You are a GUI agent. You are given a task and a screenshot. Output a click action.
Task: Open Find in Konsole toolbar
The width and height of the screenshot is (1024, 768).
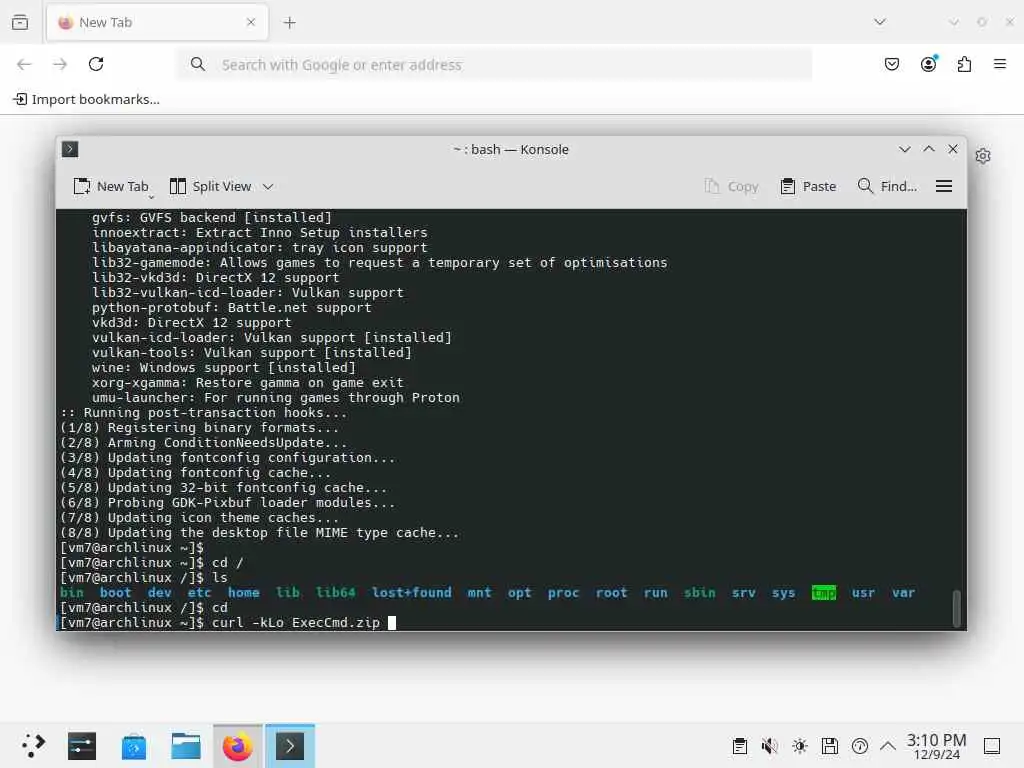click(887, 187)
